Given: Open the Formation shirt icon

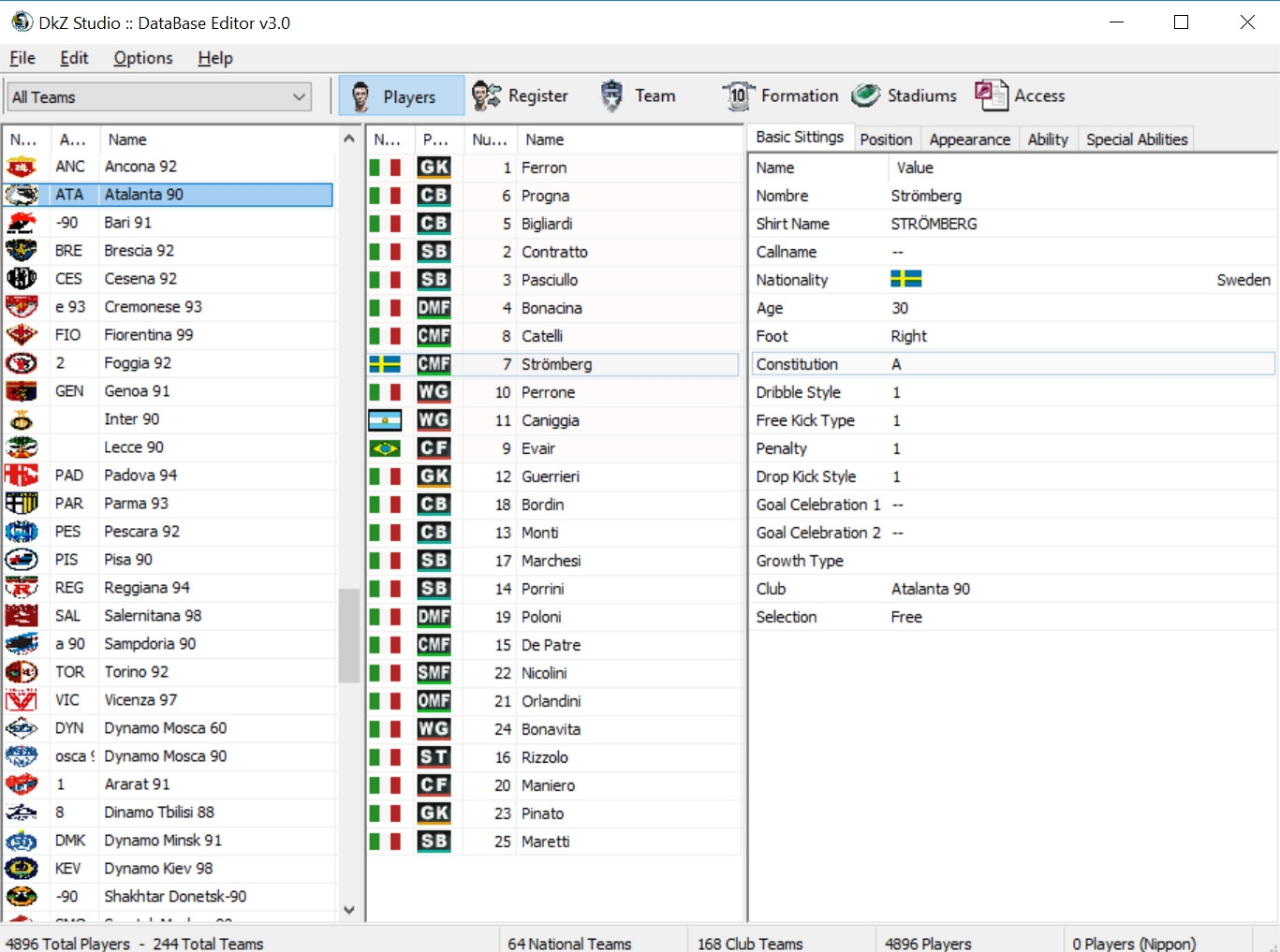Looking at the screenshot, I should pyautogui.click(x=738, y=95).
